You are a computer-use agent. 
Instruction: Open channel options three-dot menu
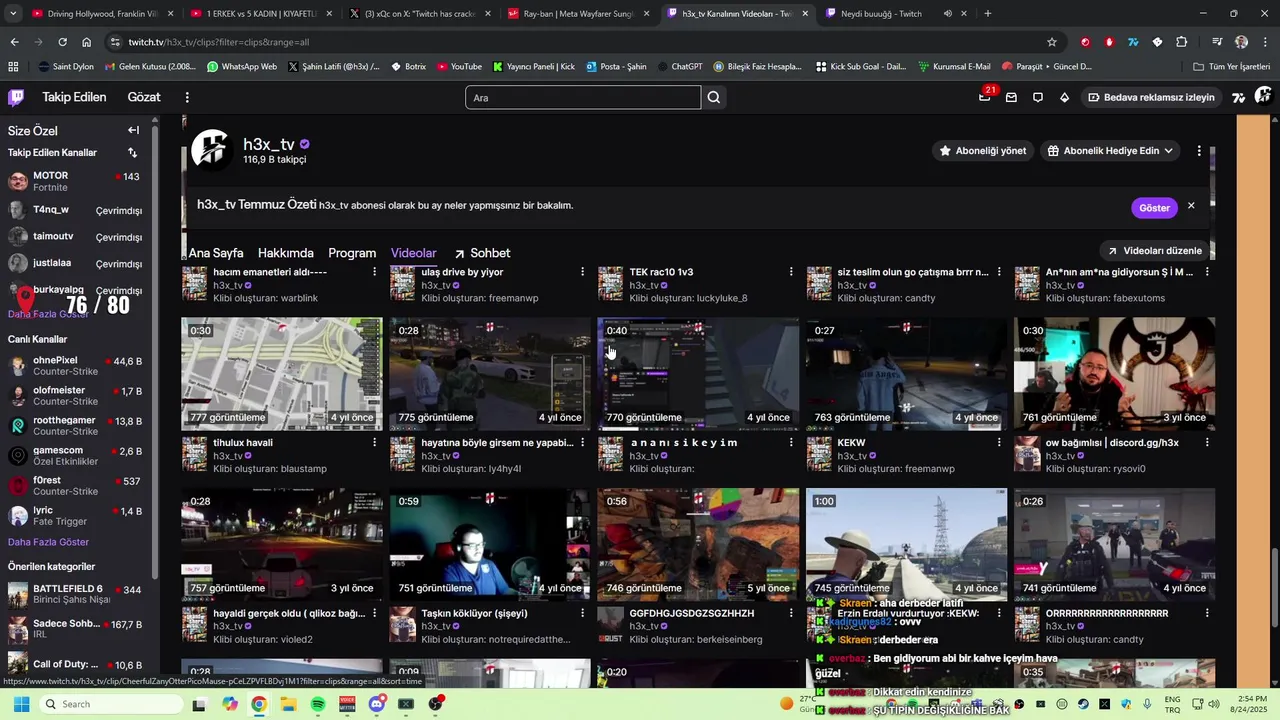[1199, 150]
